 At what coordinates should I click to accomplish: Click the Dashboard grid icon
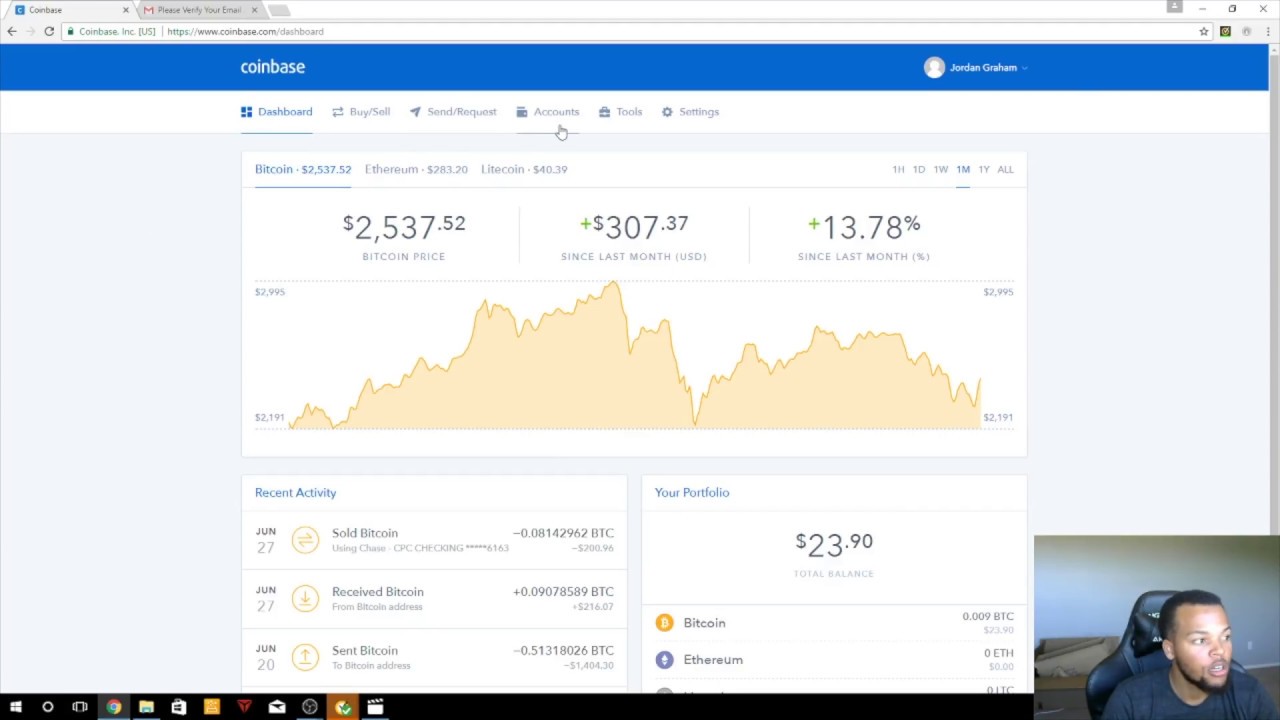tap(246, 112)
